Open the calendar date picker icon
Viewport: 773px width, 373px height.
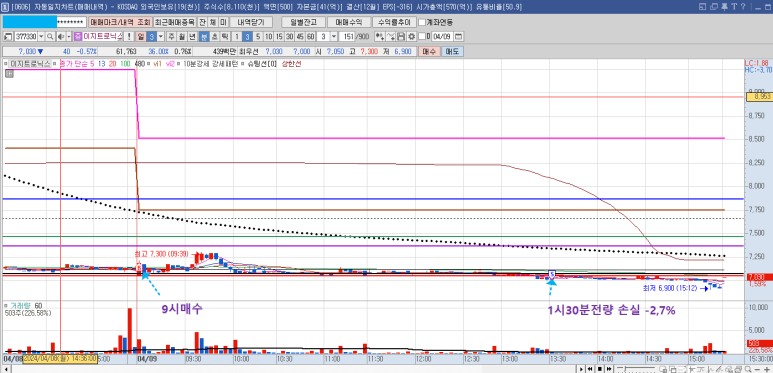click(x=458, y=36)
